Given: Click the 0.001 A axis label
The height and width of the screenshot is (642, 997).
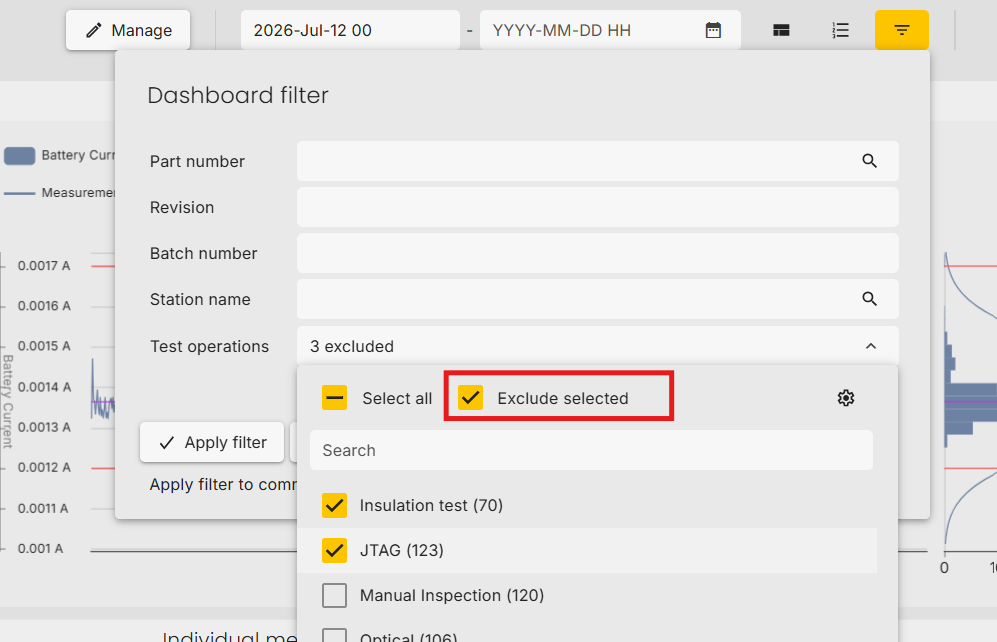Looking at the screenshot, I should (x=40, y=549).
